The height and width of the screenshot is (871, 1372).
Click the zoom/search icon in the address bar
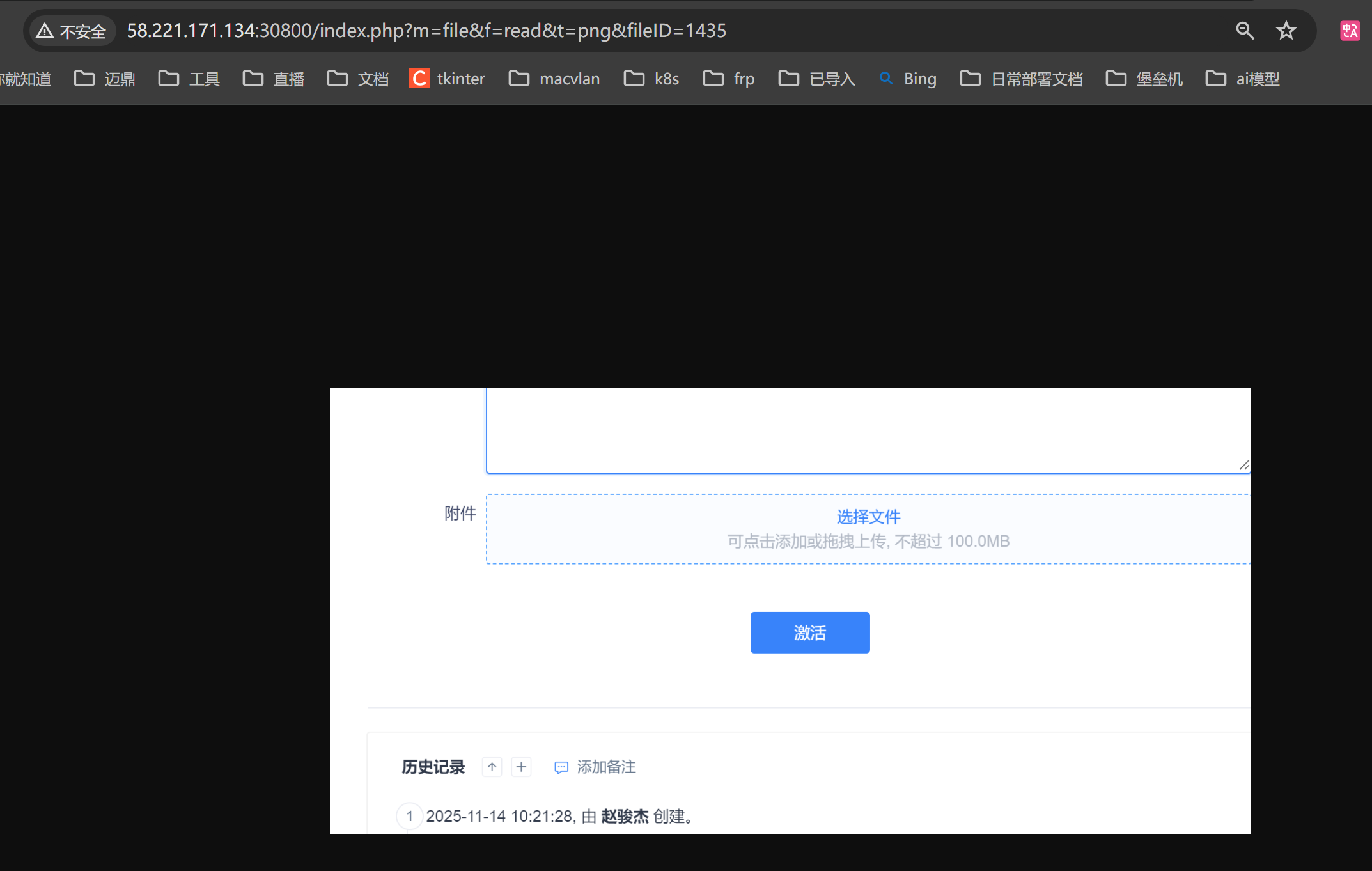coord(1245,30)
